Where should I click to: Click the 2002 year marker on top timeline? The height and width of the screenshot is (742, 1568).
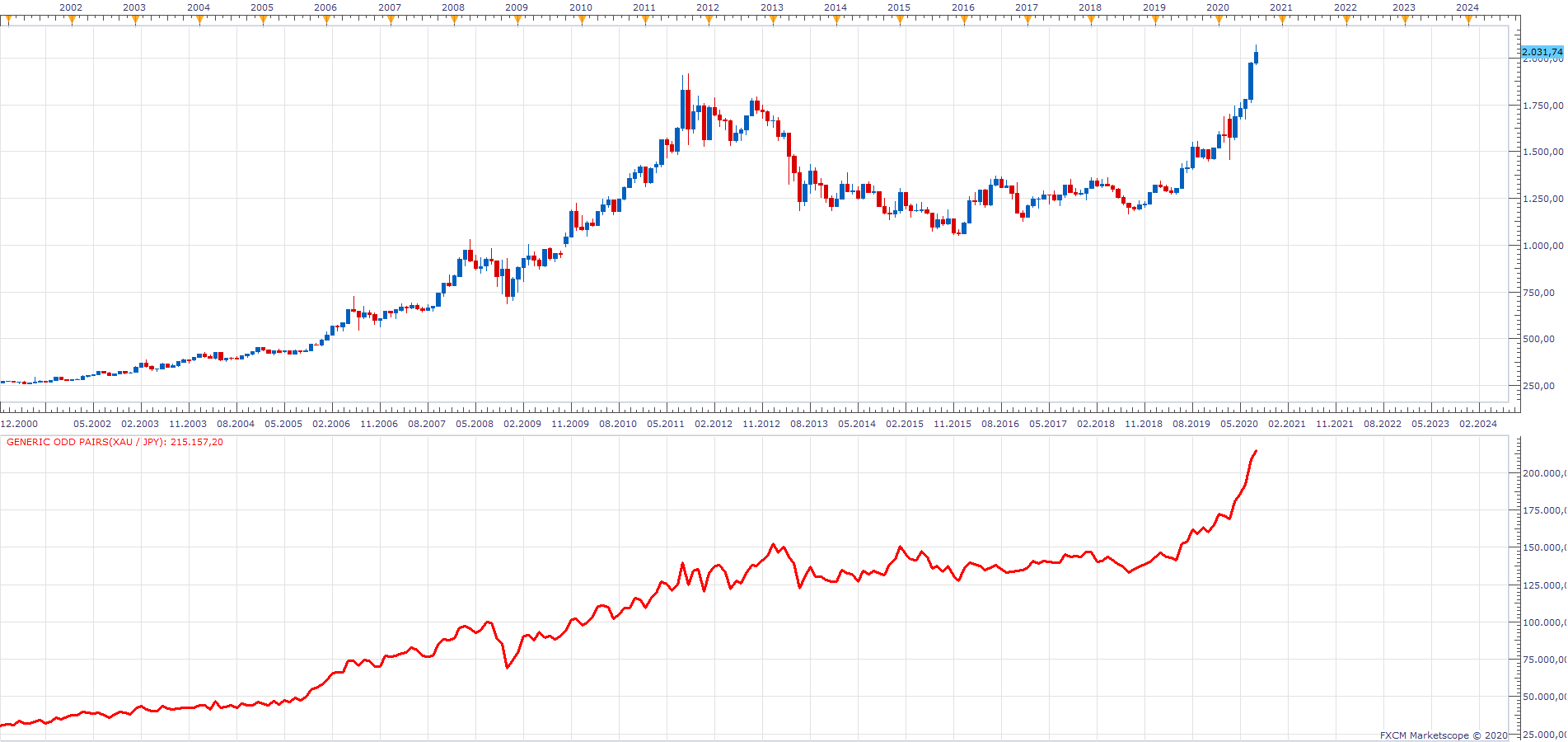tap(71, 7)
